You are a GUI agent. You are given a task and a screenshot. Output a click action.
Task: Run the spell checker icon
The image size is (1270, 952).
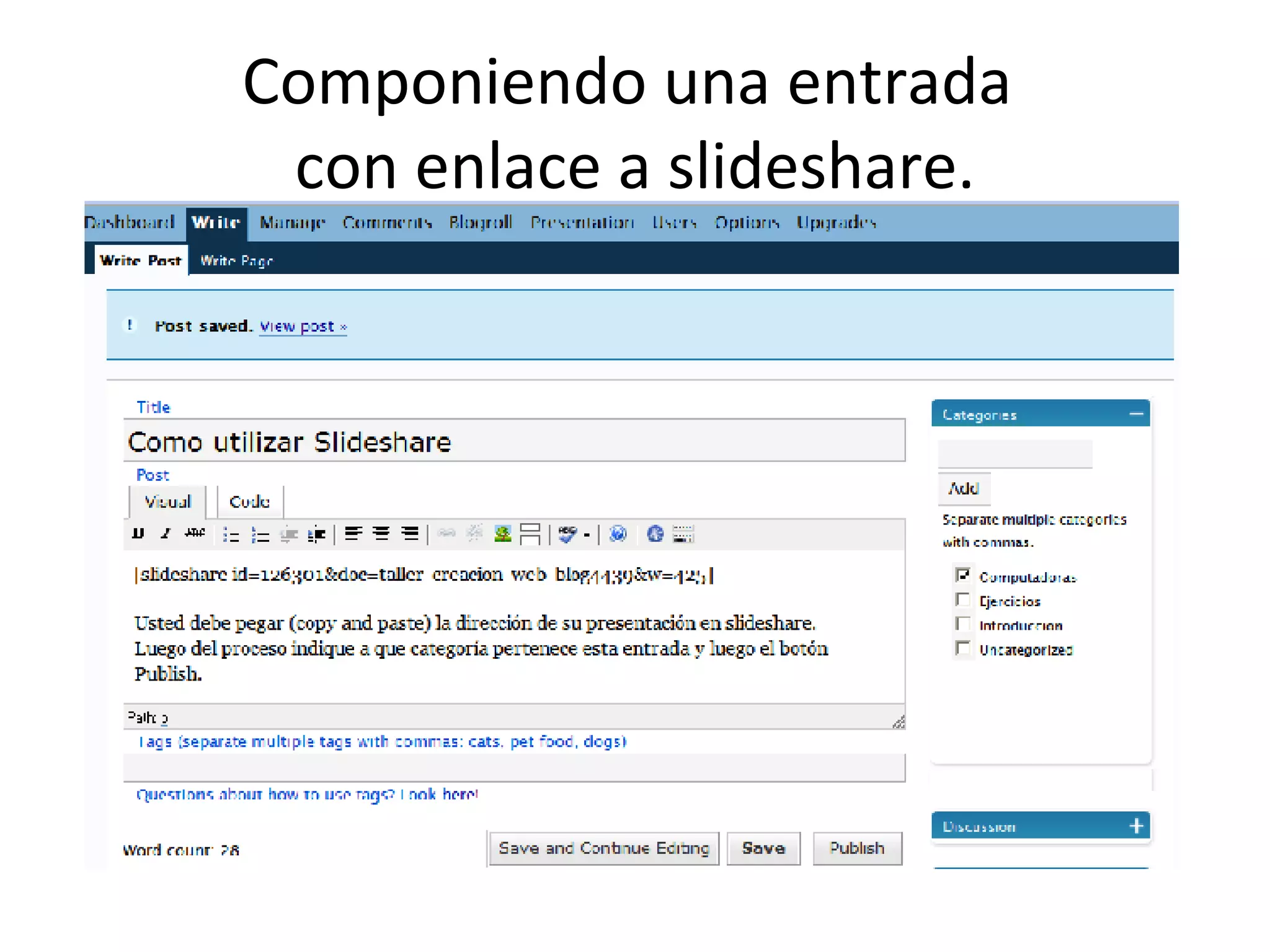point(567,534)
